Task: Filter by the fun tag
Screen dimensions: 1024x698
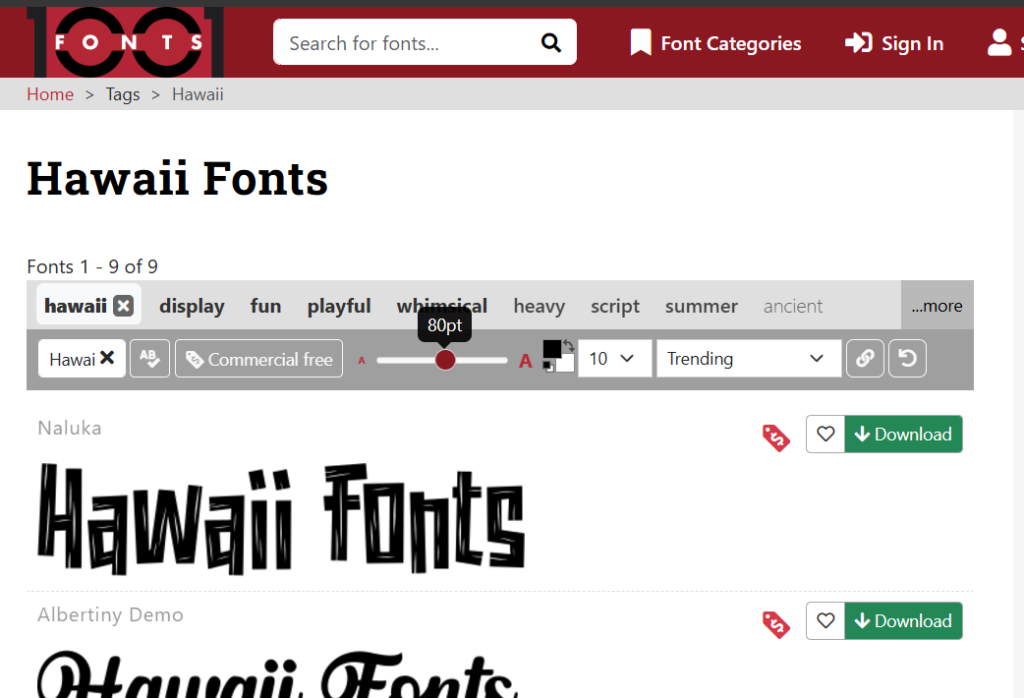Action: coord(265,306)
